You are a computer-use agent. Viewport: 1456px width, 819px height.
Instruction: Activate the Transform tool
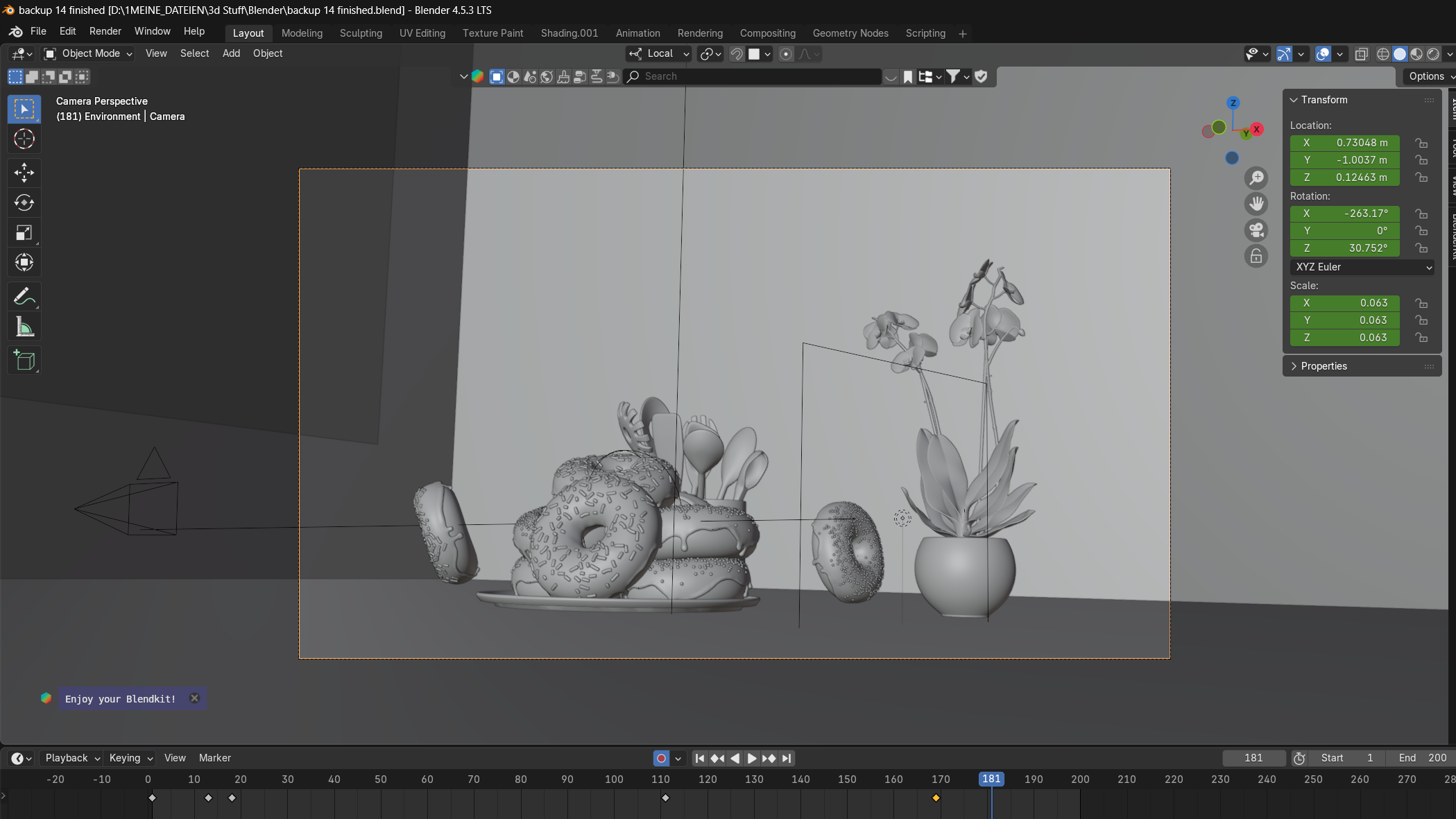point(24,262)
